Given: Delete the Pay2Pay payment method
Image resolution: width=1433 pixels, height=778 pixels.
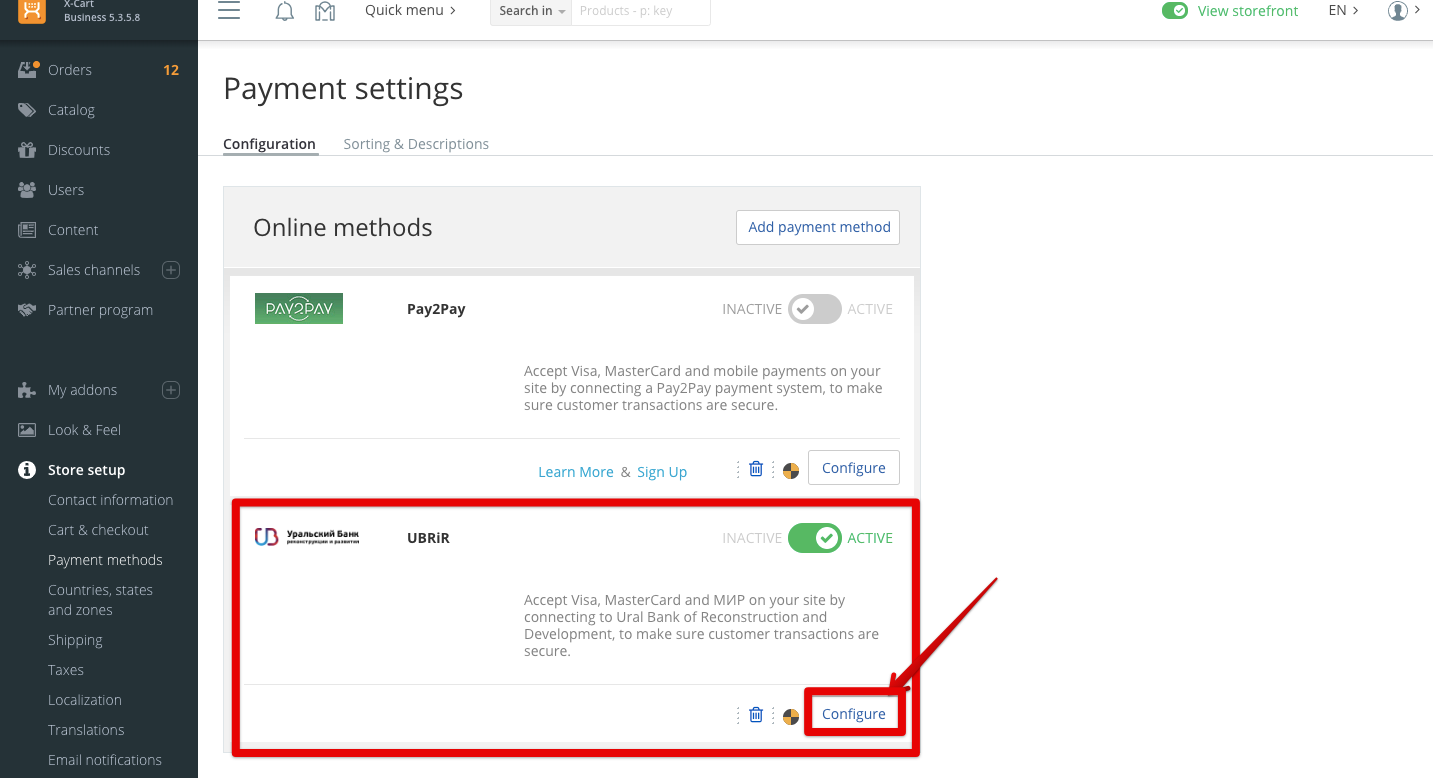Looking at the screenshot, I should pyautogui.click(x=756, y=469).
